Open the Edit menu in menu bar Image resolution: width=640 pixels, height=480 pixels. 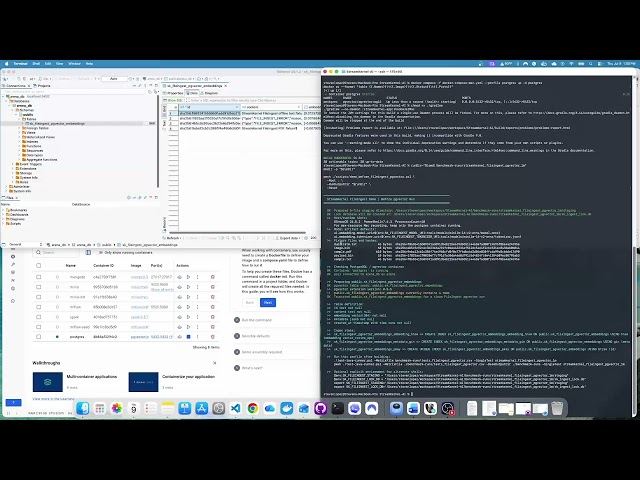(48, 64)
